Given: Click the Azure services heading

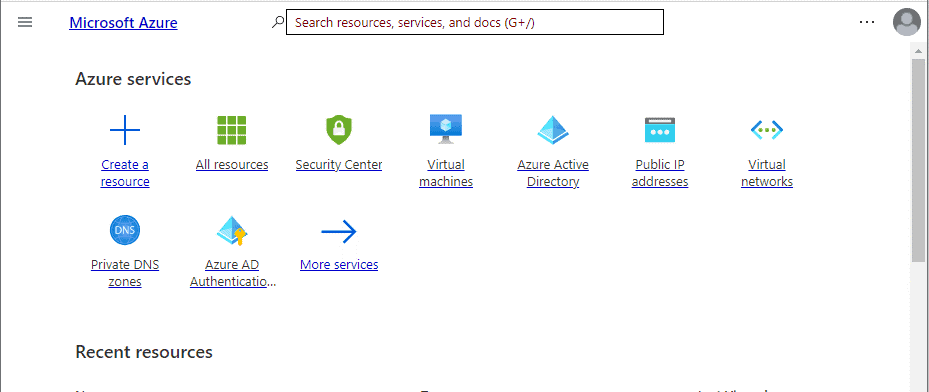Looking at the screenshot, I should click(133, 79).
